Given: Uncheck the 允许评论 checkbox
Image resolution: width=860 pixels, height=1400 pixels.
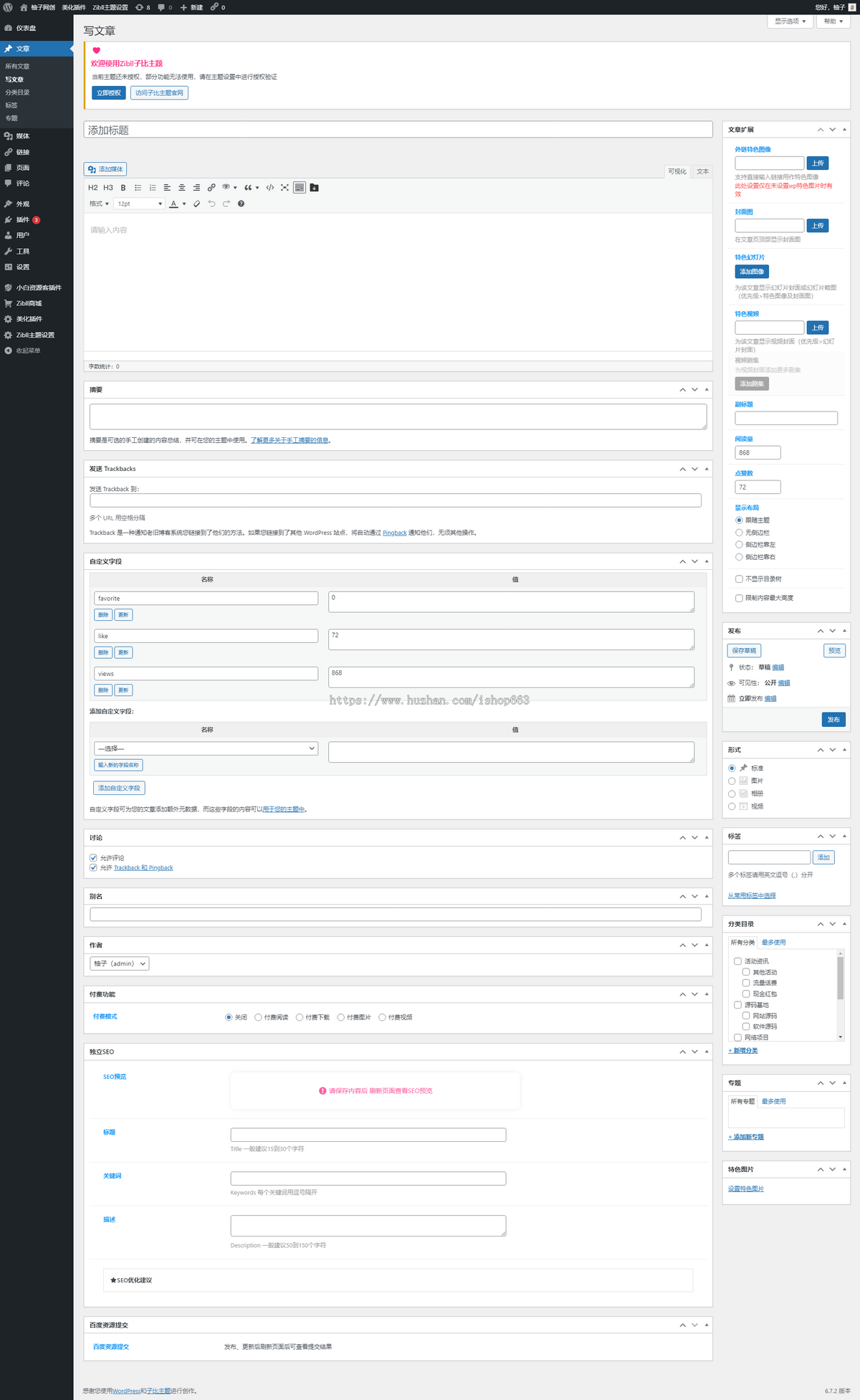Looking at the screenshot, I should coord(93,857).
